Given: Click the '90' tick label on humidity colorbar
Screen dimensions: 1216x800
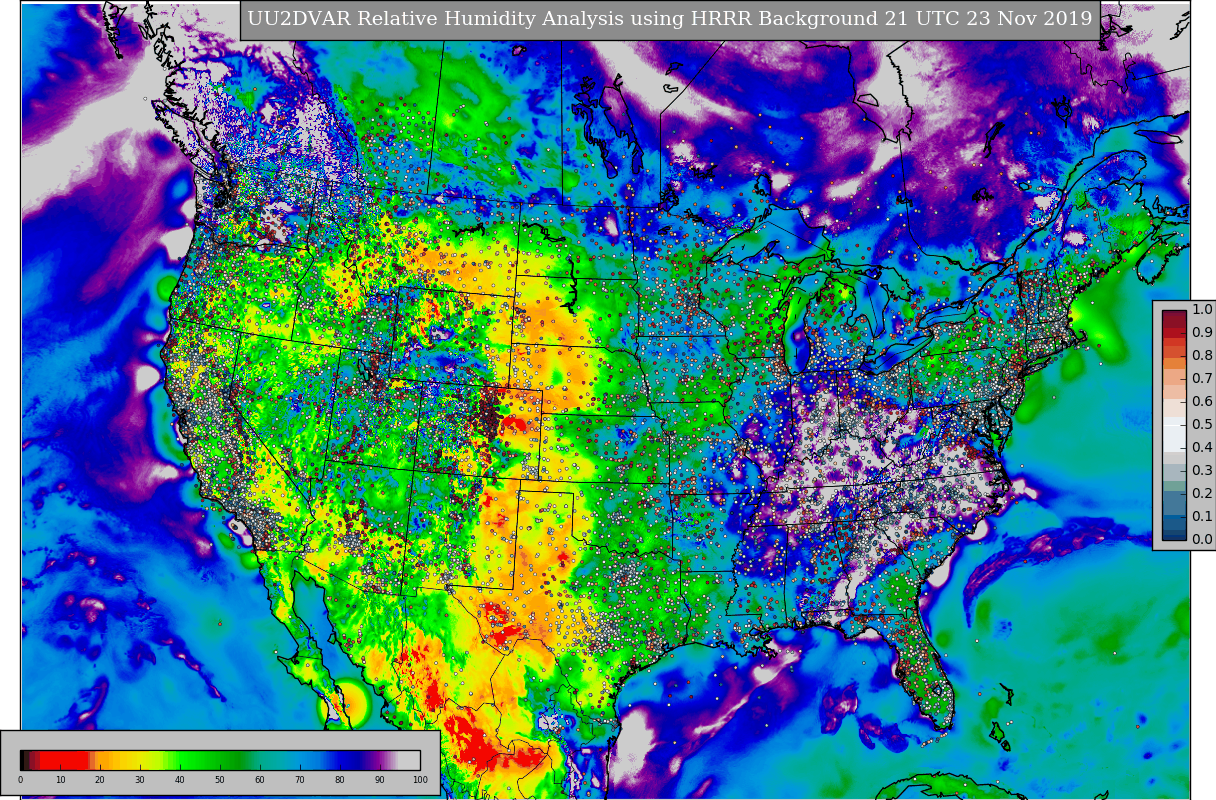Looking at the screenshot, I should (379, 780).
